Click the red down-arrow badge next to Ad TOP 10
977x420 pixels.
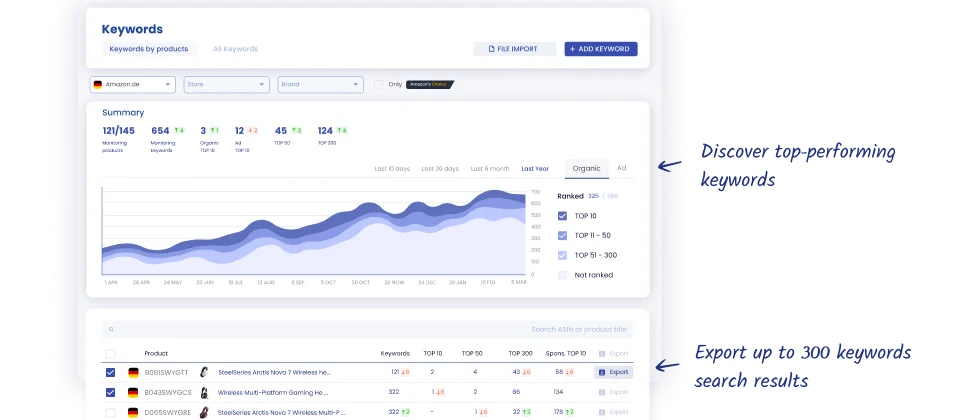pos(253,131)
